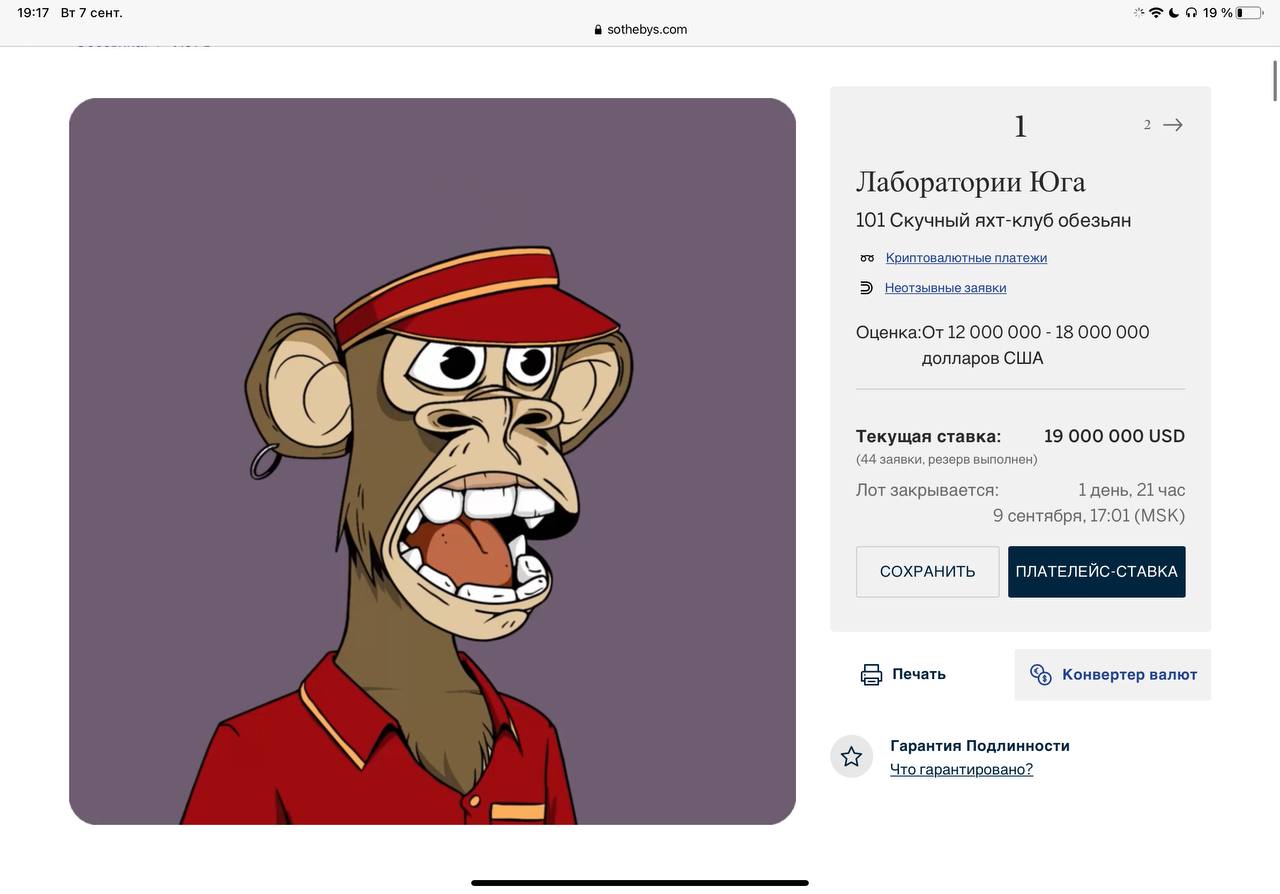The width and height of the screenshot is (1280, 894).
Task: Click the Текущая ставка: label
Action: pyautogui.click(x=928, y=436)
